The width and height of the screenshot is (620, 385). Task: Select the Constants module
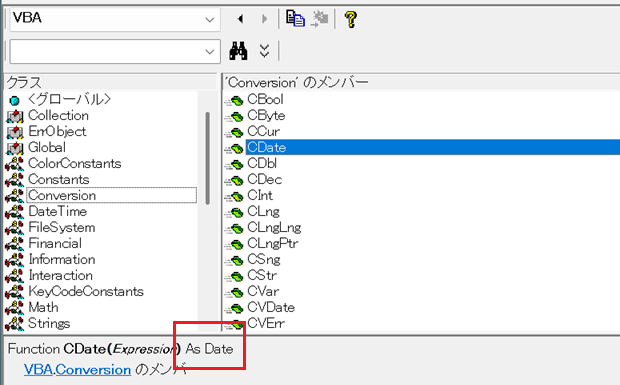coord(59,179)
